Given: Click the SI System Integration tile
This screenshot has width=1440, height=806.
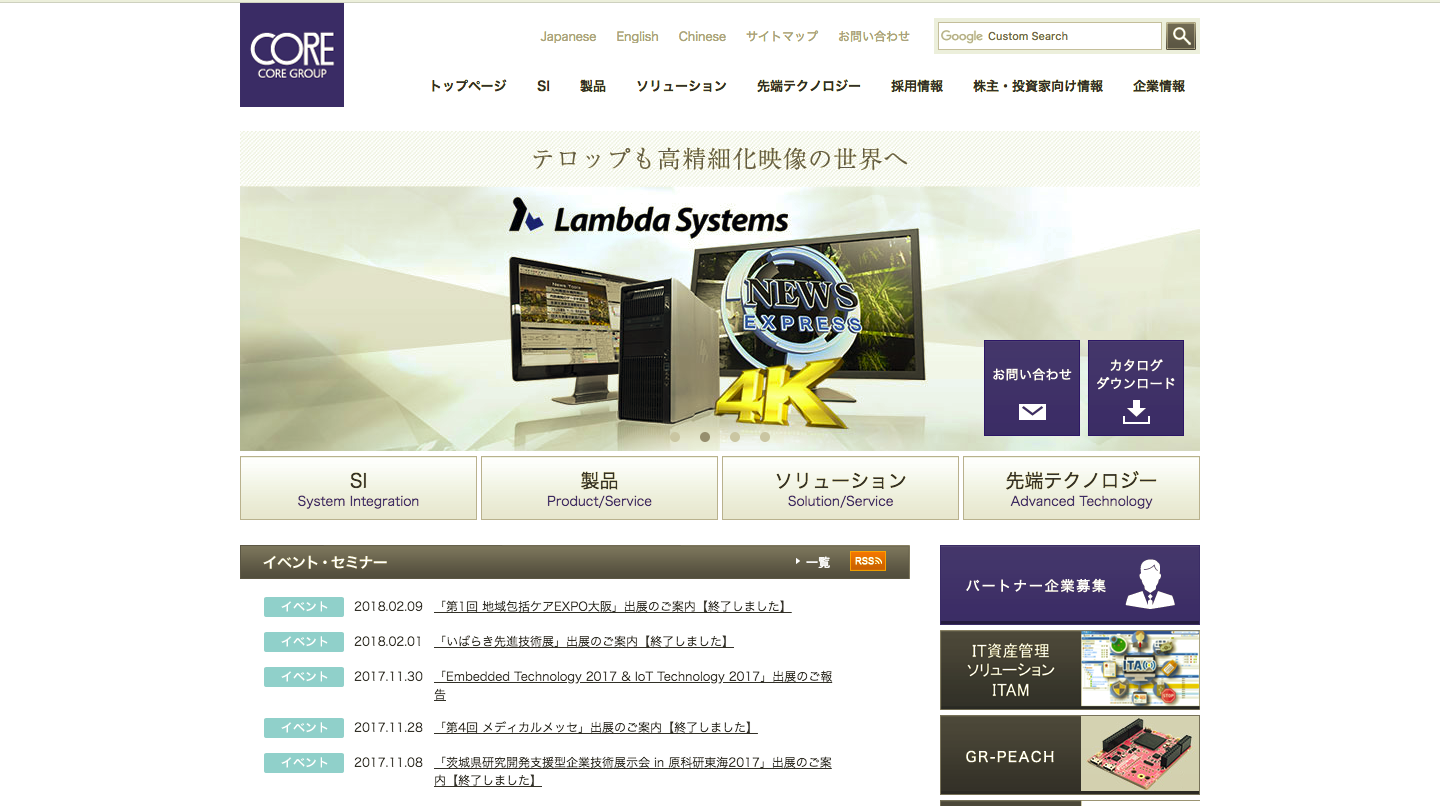Looking at the screenshot, I should point(358,488).
